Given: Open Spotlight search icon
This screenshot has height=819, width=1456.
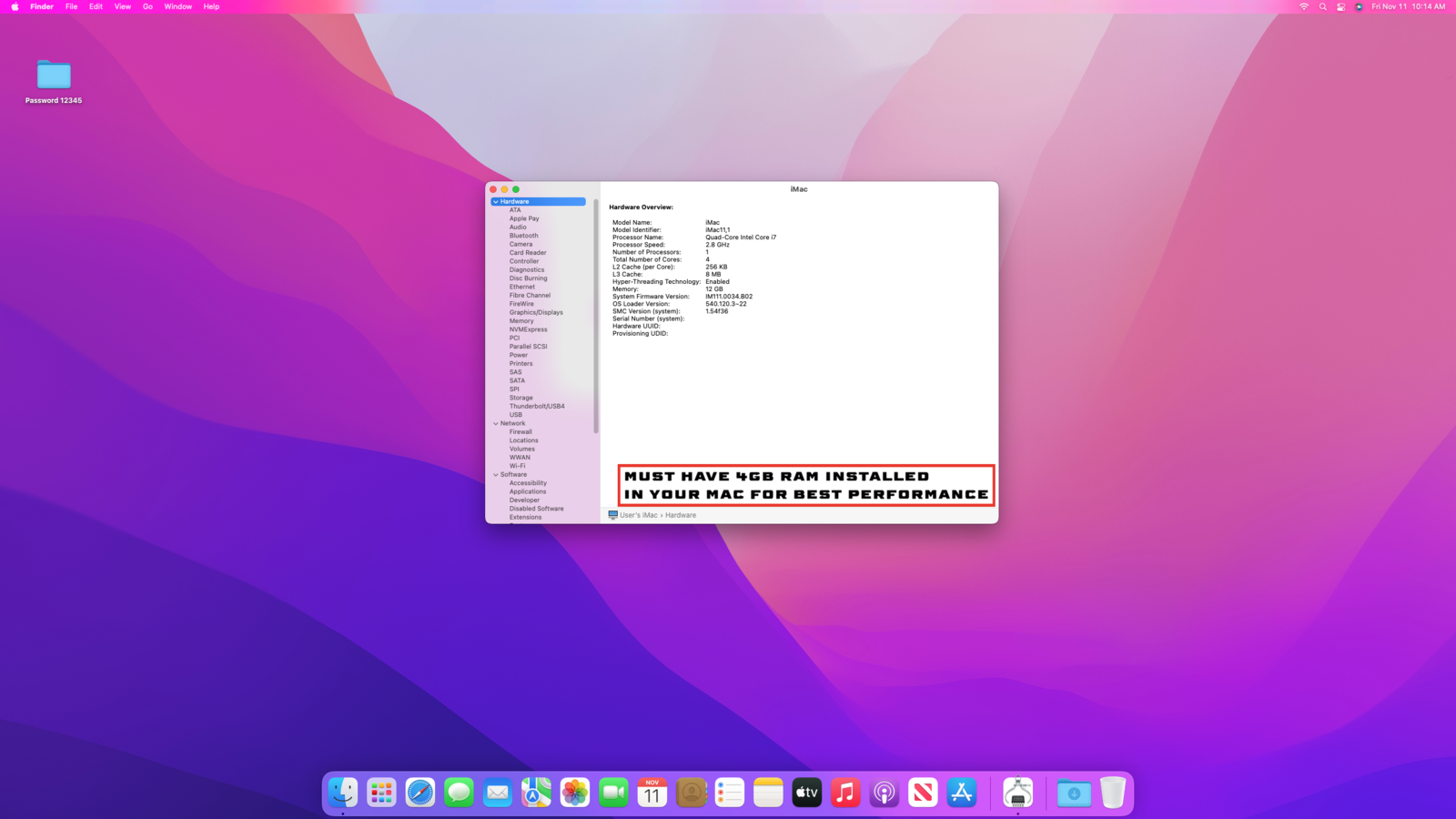Looking at the screenshot, I should (x=1323, y=6).
